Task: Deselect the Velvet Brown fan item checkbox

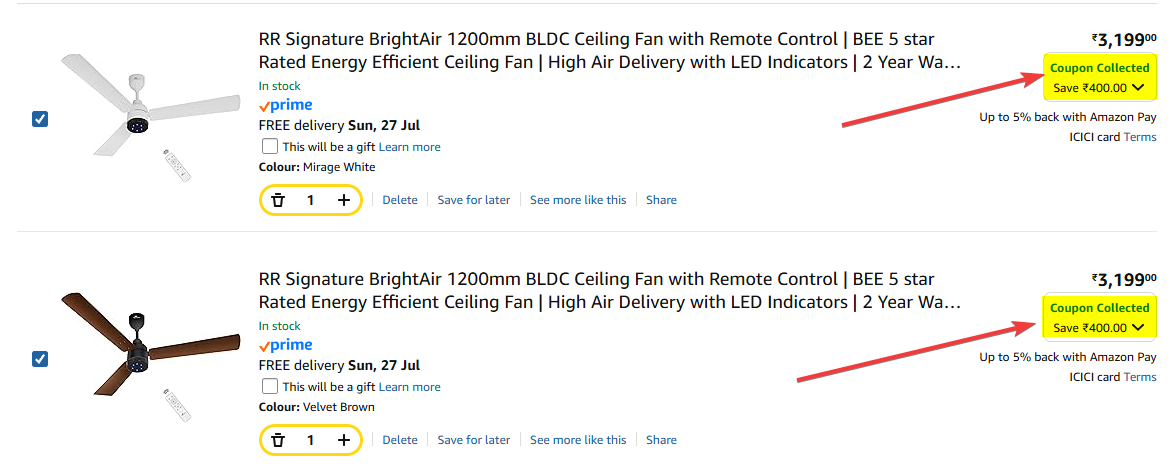Action: coord(40,359)
